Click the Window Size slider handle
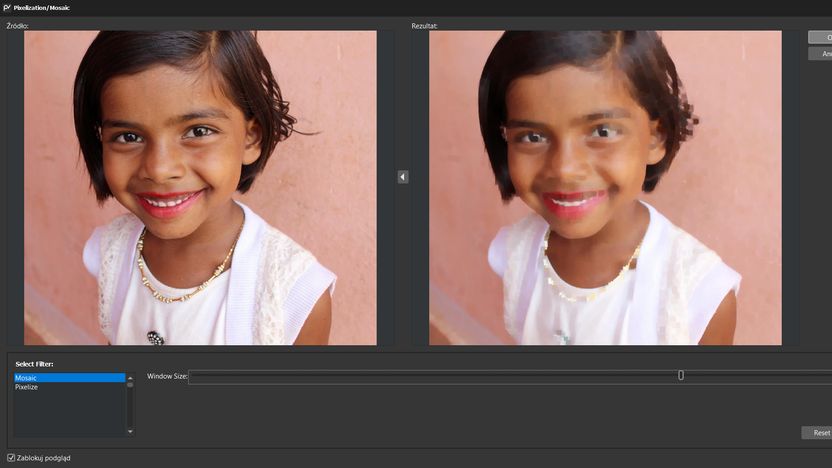 tap(681, 376)
